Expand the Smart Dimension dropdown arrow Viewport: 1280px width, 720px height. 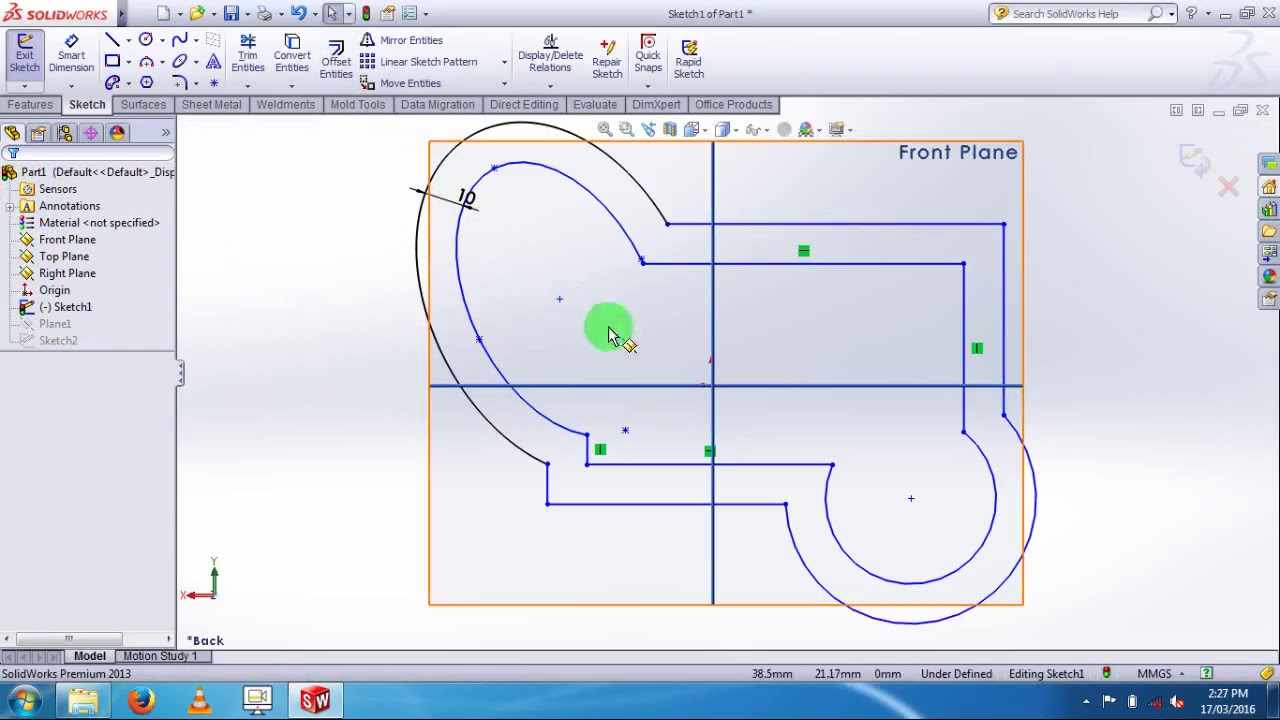click(x=71, y=85)
